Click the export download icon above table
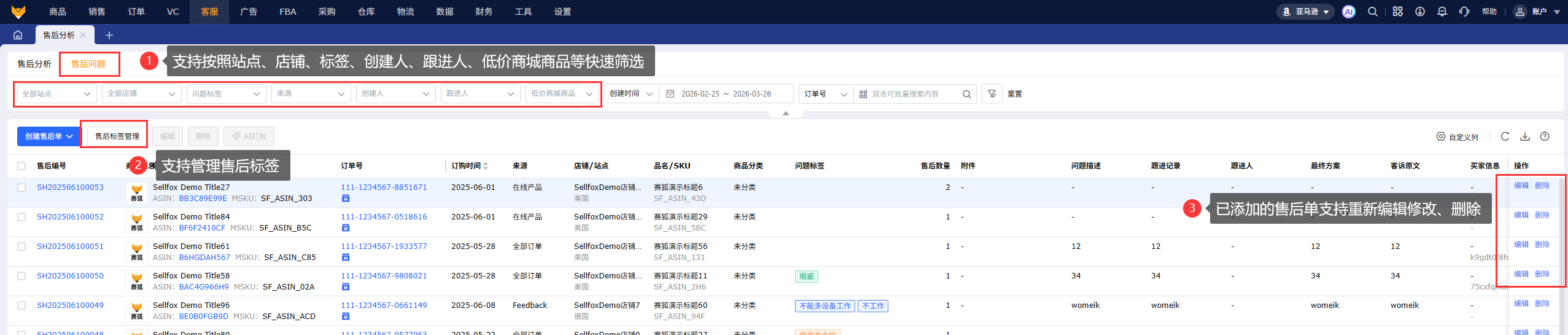This screenshot has height=335, width=1568. 1525,136
